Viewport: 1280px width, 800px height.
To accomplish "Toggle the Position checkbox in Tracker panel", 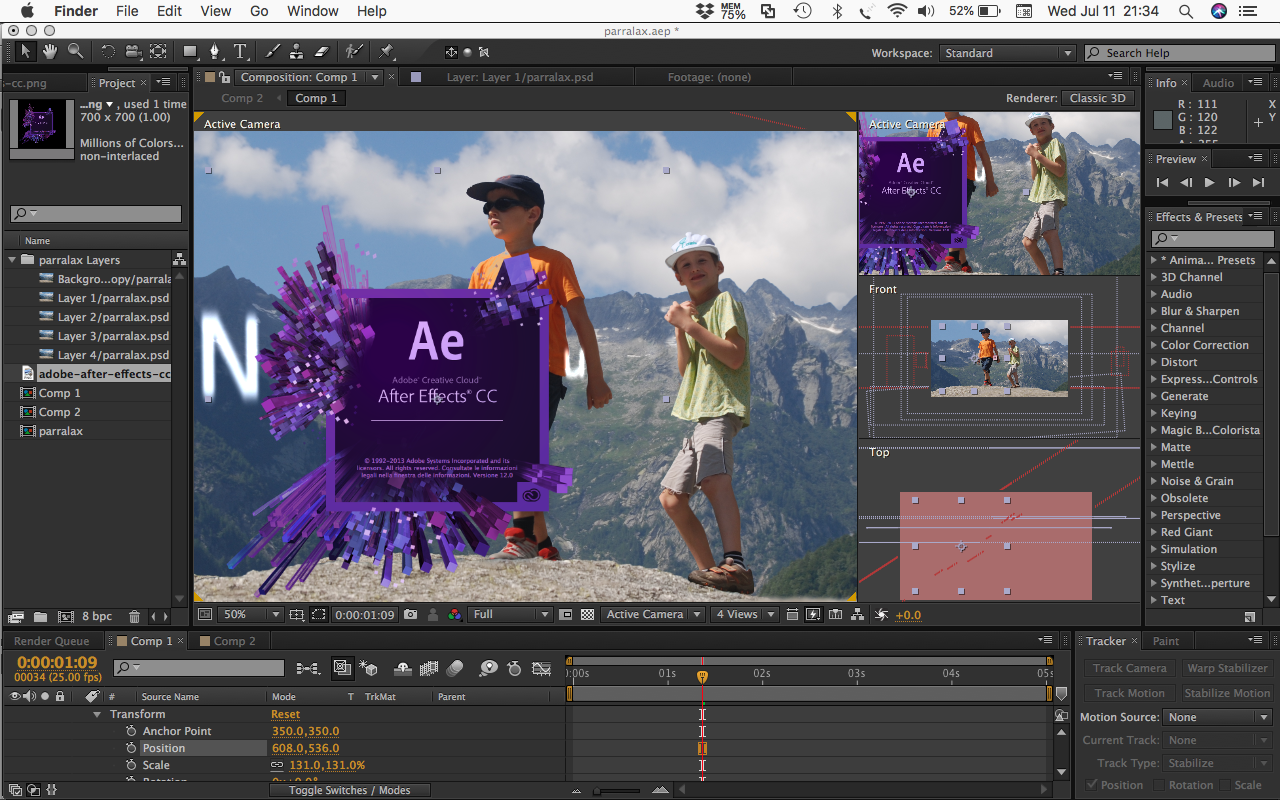I will point(1091,785).
